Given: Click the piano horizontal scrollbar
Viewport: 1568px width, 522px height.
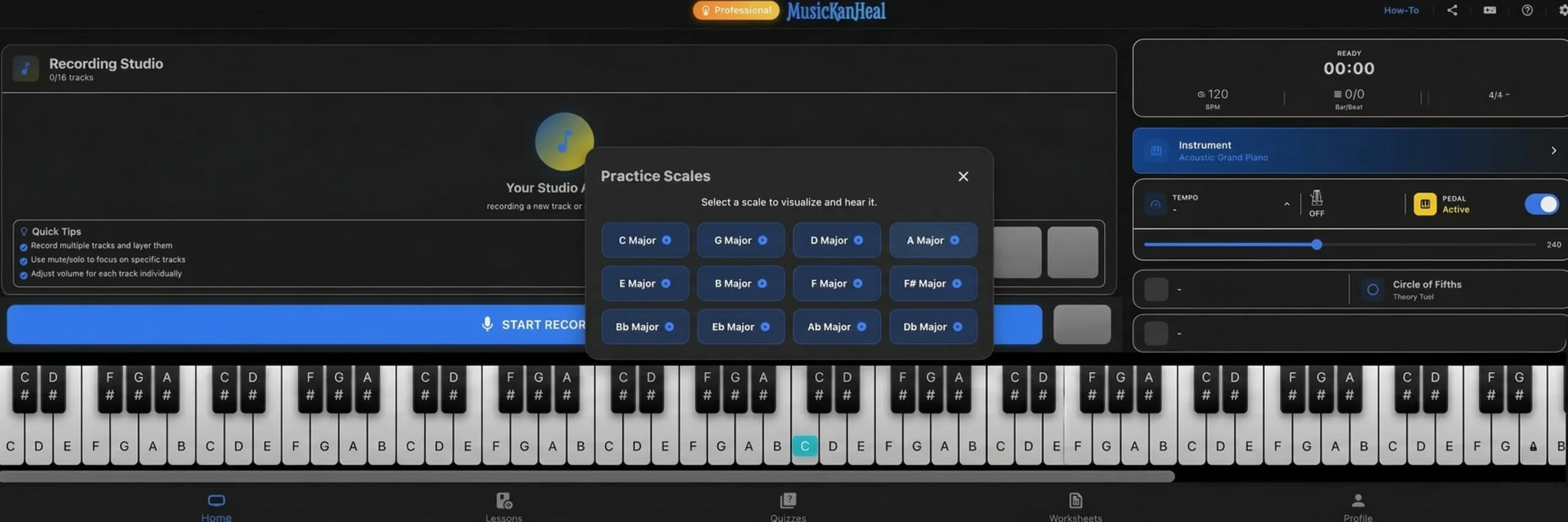Looking at the screenshot, I should pos(587,476).
